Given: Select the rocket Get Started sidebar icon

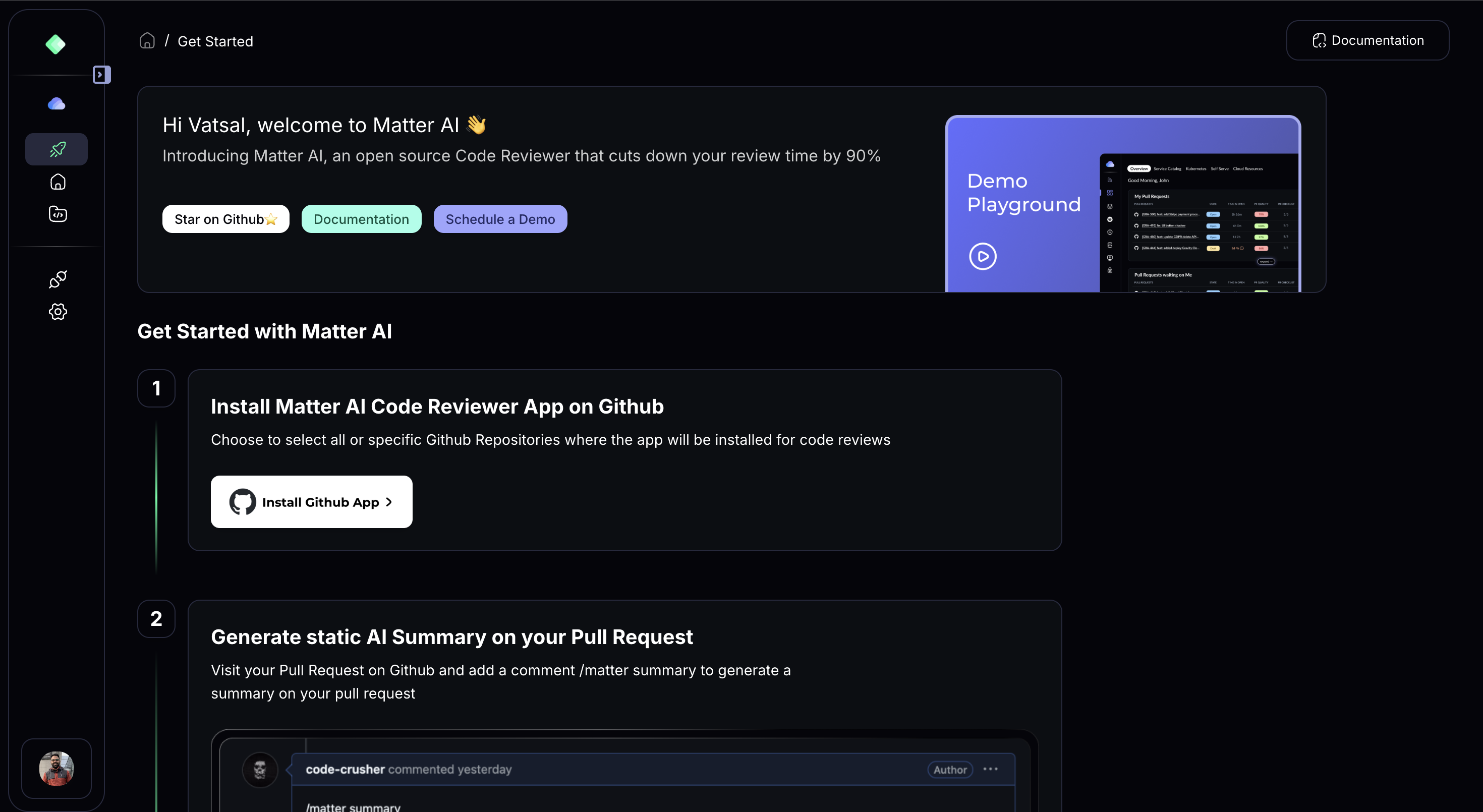Looking at the screenshot, I should point(56,149).
